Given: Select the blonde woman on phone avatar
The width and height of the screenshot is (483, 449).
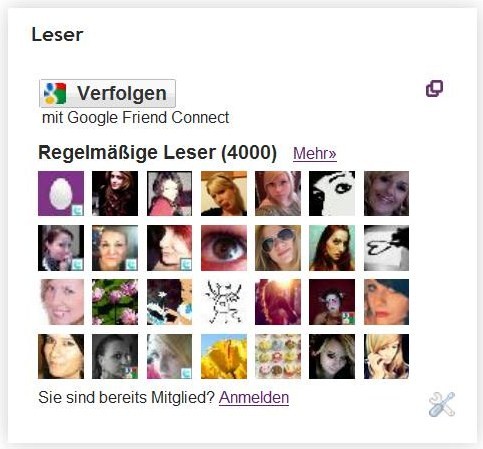Looking at the screenshot, I should (386, 356).
